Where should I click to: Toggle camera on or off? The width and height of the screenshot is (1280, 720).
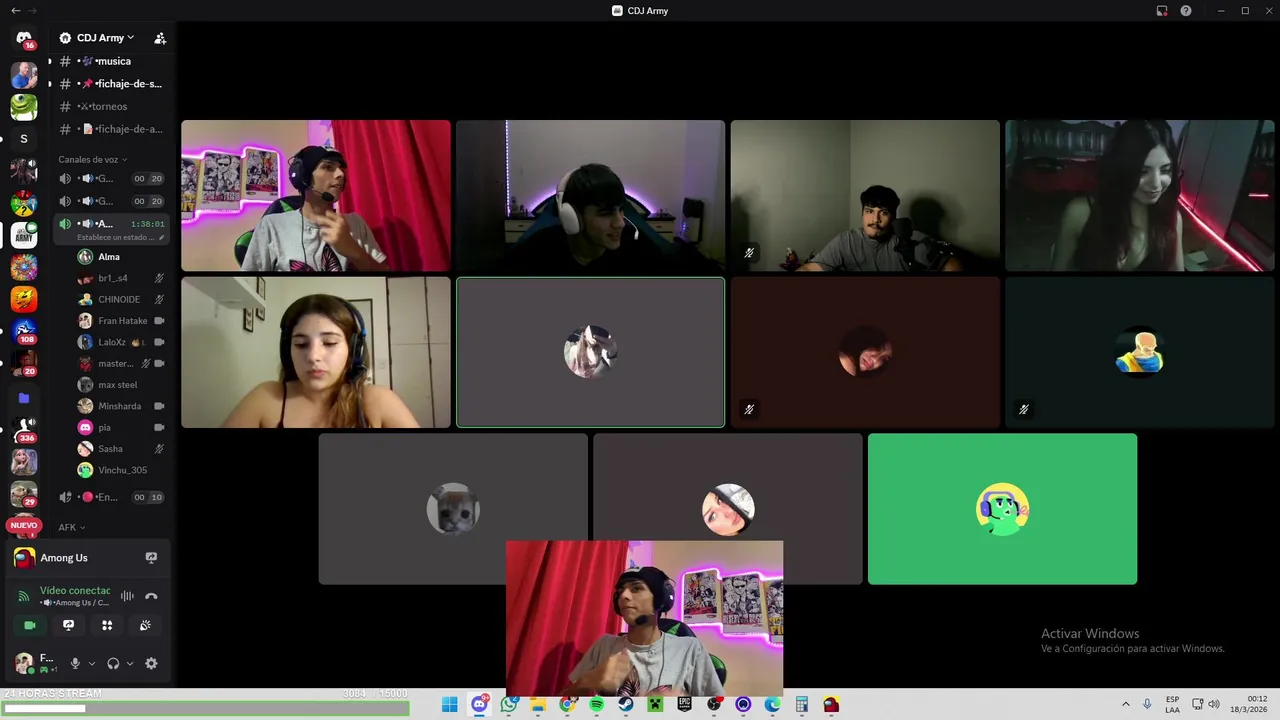coord(30,625)
